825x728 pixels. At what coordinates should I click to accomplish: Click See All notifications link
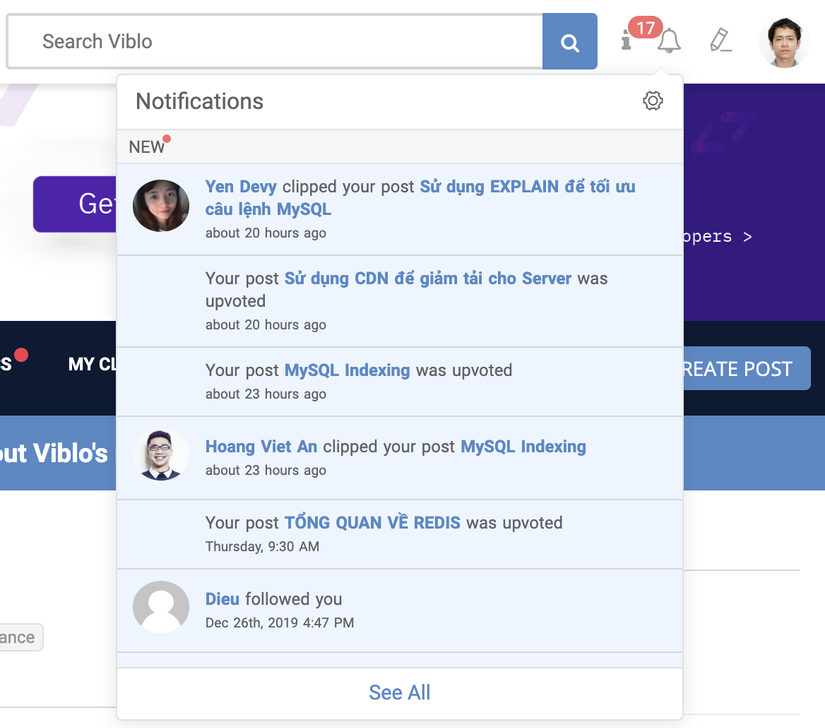click(400, 693)
